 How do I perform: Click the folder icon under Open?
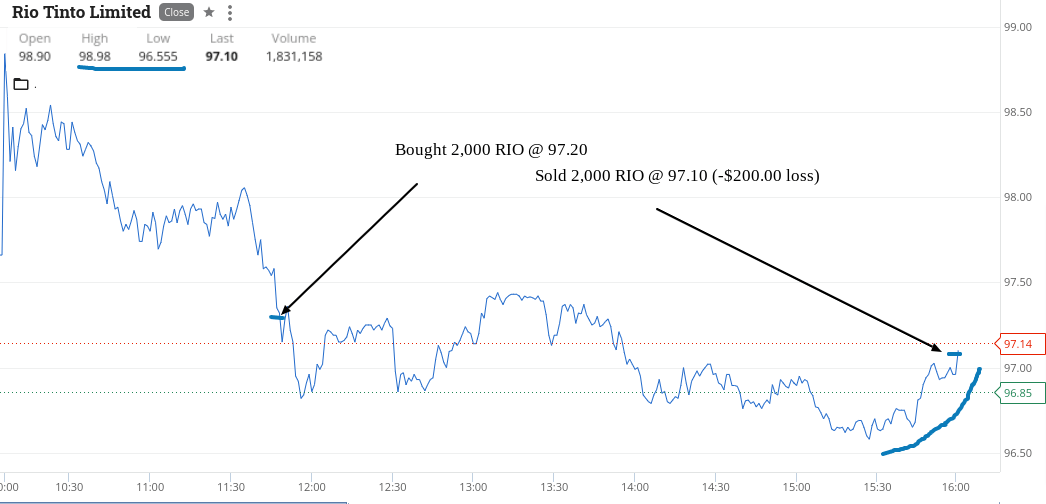coord(21,84)
